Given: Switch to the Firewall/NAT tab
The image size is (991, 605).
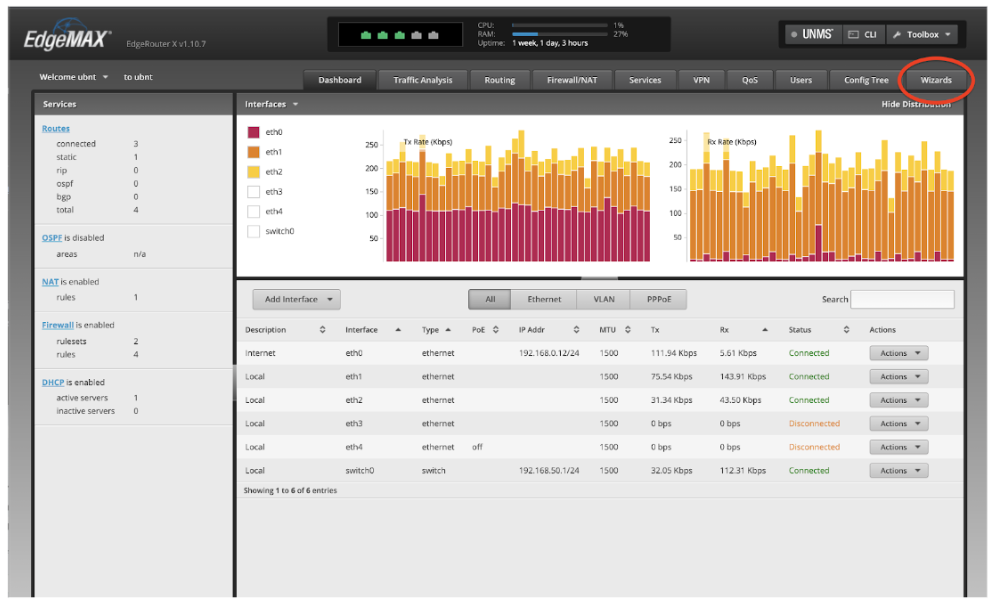Looking at the screenshot, I should 572,80.
